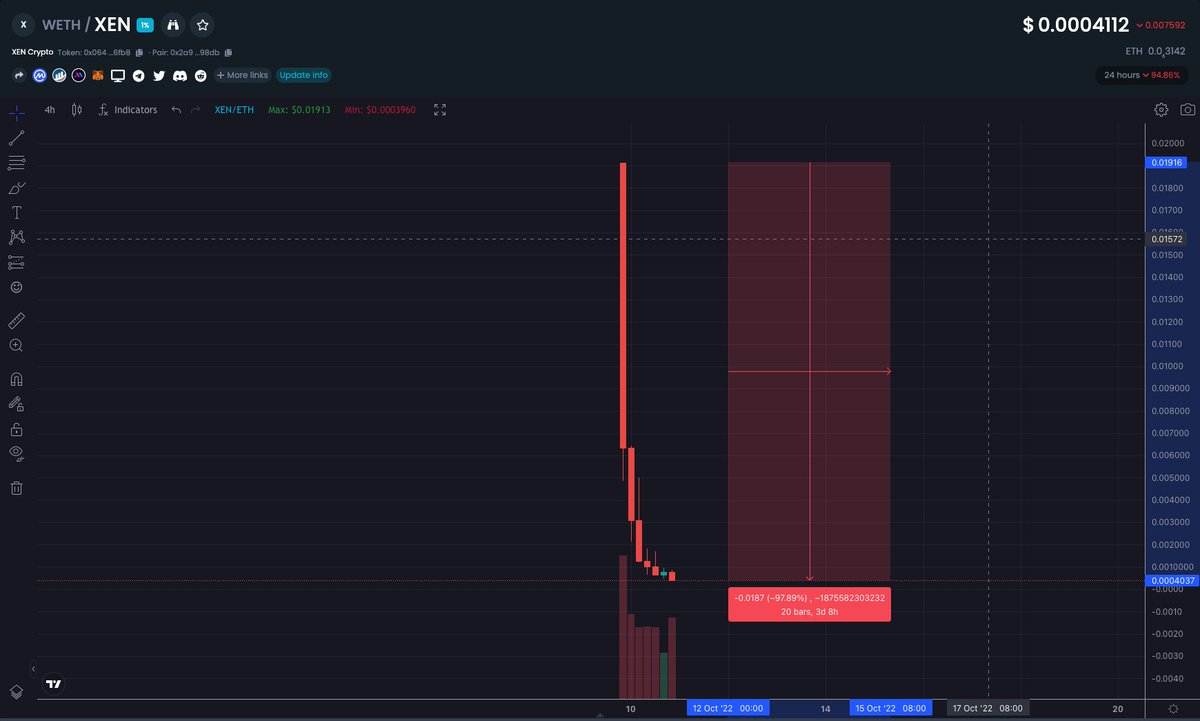The height and width of the screenshot is (721, 1200).
Task: Open the prediction and measurement tools
Action: [16, 262]
